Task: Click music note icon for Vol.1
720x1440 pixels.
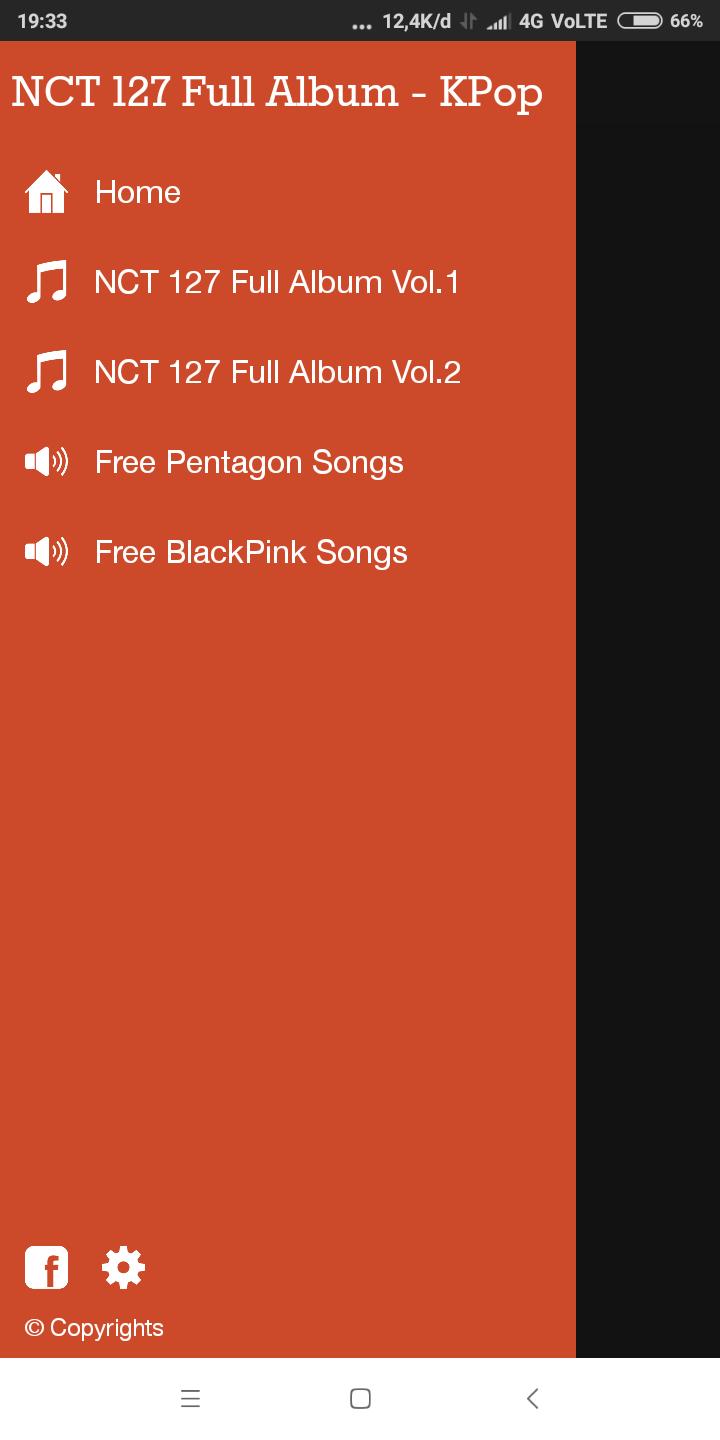Action: click(x=46, y=282)
